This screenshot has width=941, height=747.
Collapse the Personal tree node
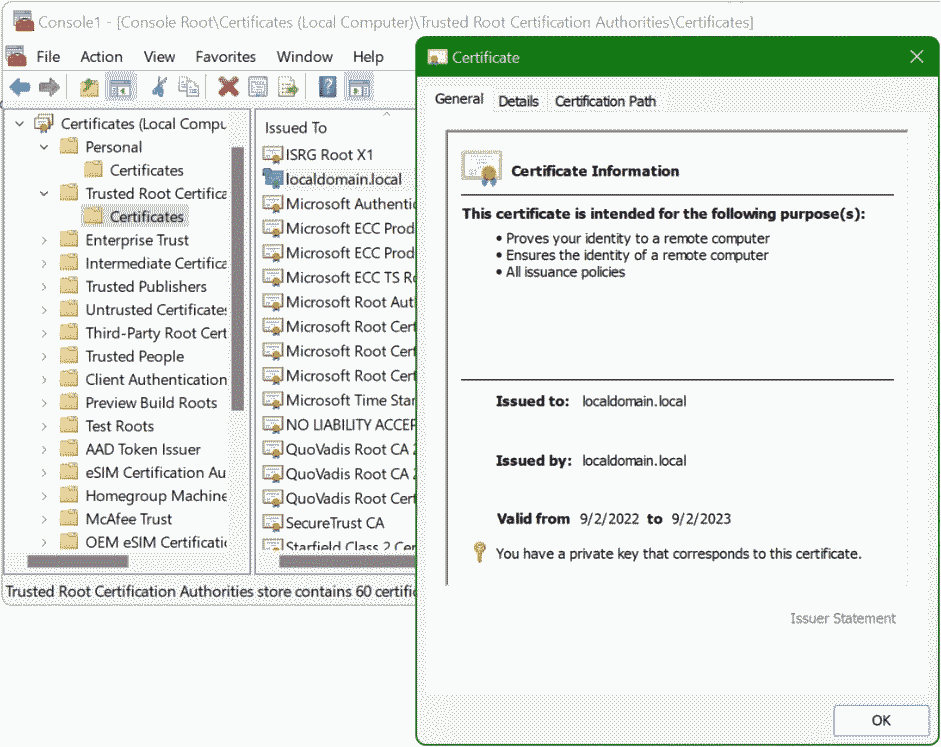pyautogui.click(x=42, y=146)
